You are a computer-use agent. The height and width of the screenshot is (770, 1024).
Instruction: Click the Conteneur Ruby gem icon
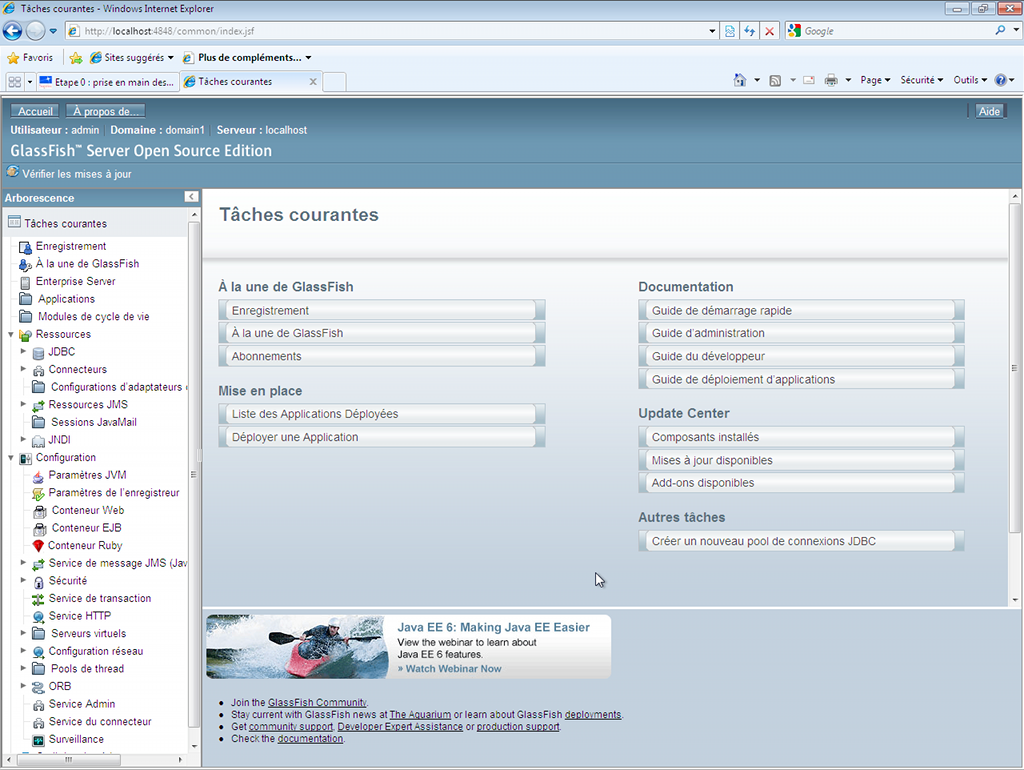coord(38,546)
